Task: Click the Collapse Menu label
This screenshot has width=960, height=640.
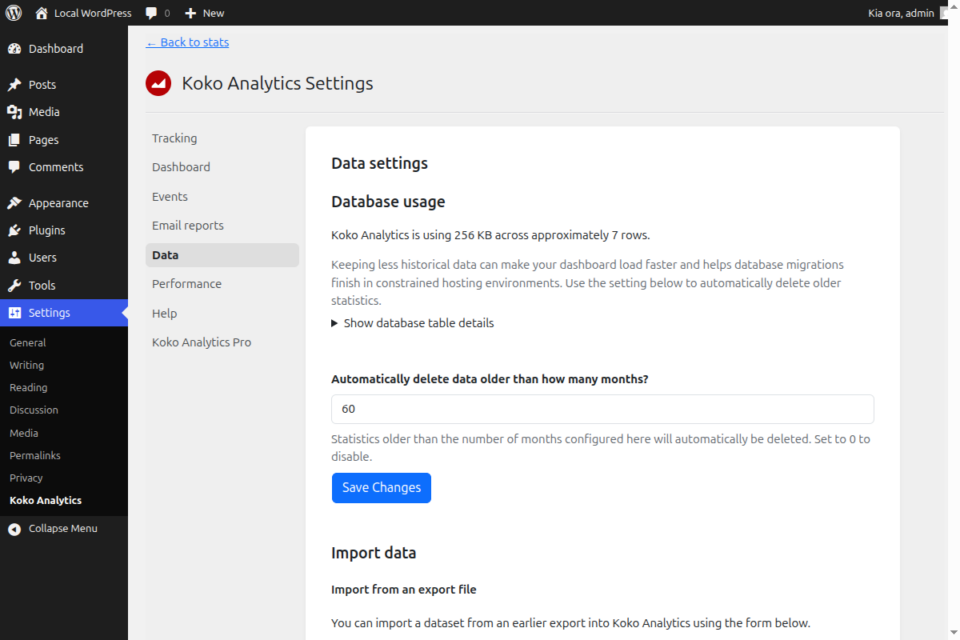Action: click(63, 529)
